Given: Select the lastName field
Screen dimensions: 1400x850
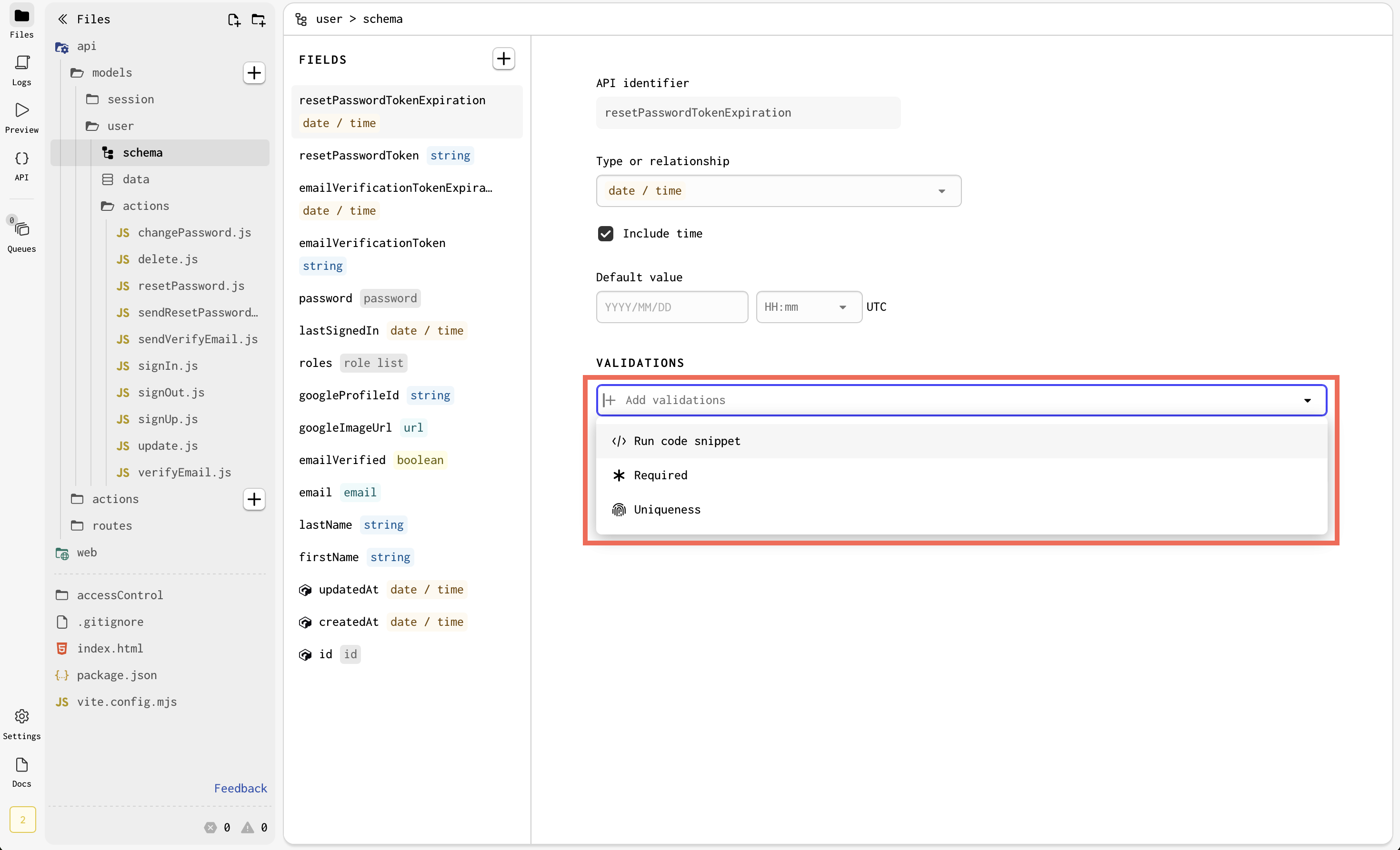Looking at the screenshot, I should (407, 525).
